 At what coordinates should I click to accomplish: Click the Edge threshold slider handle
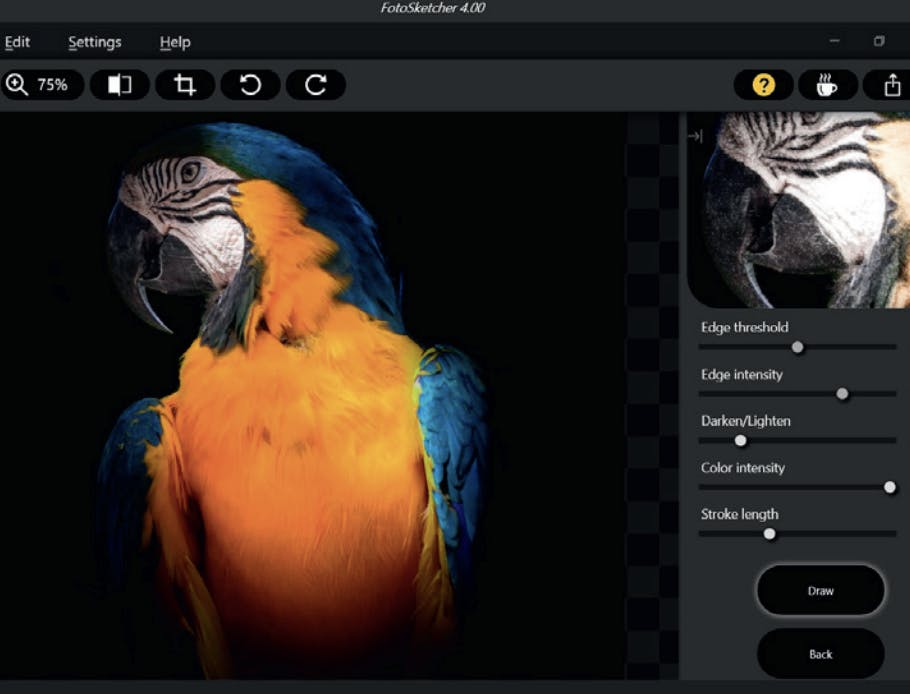(797, 347)
